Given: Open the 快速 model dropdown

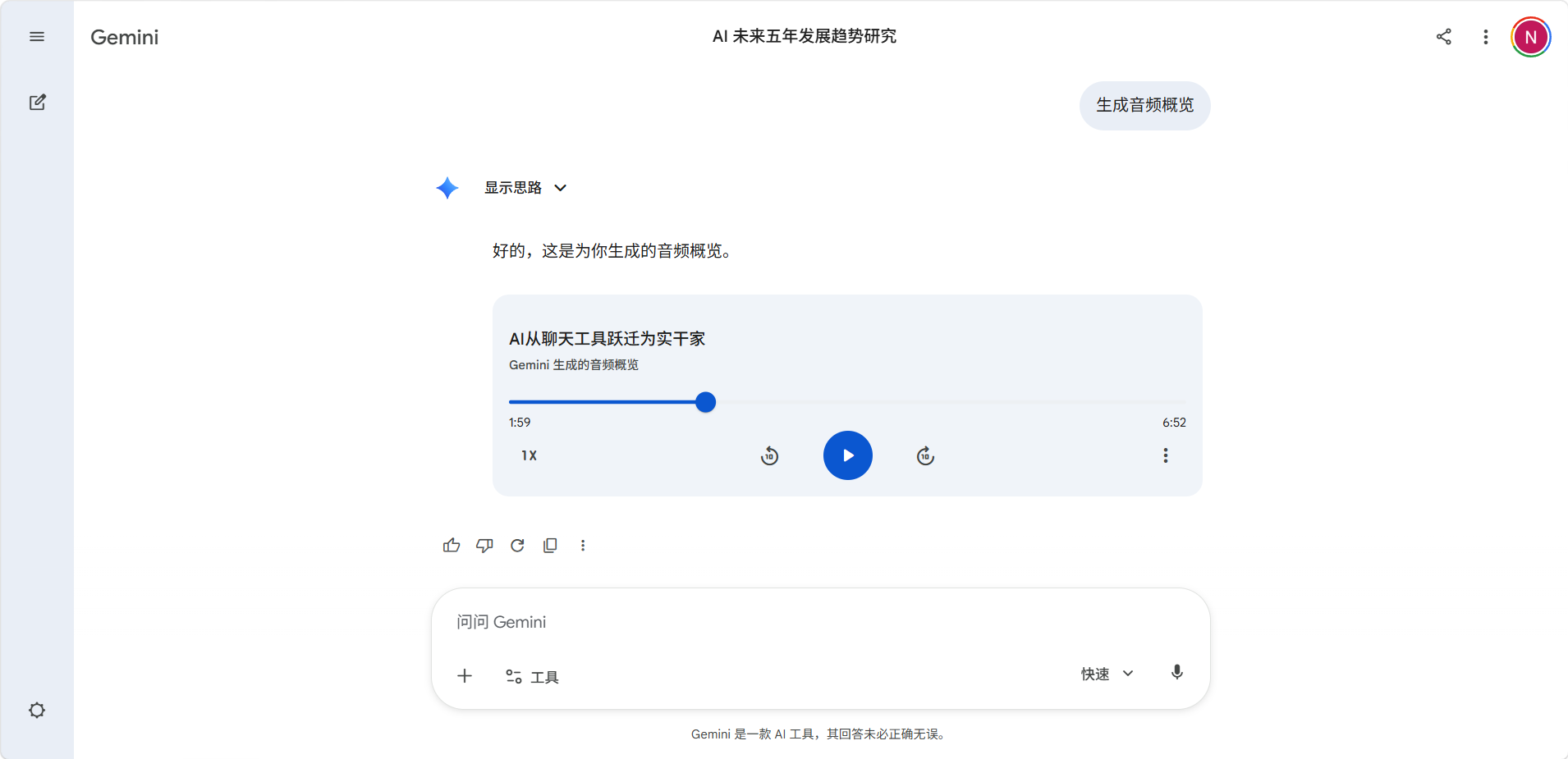Looking at the screenshot, I should click(1107, 674).
